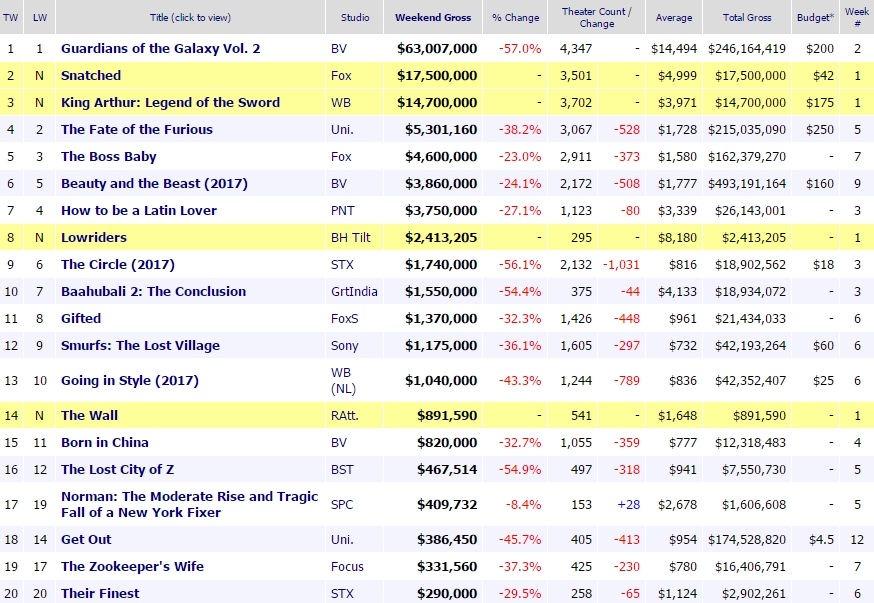Click the Weekend Gross column header
Image resolution: width=874 pixels, height=603 pixels.
[x=433, y=17]
